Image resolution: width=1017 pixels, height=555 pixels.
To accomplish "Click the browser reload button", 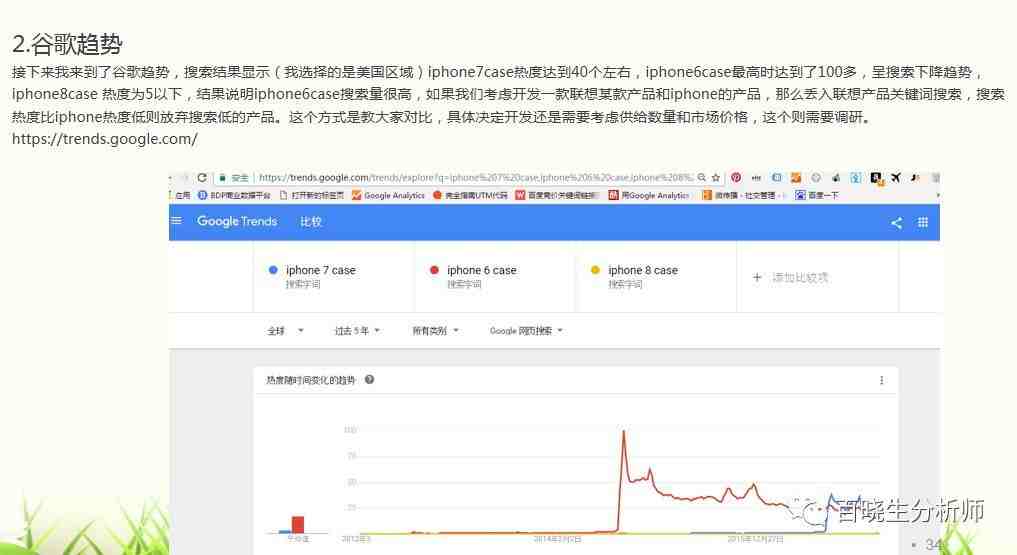I will tap(202, 177).
